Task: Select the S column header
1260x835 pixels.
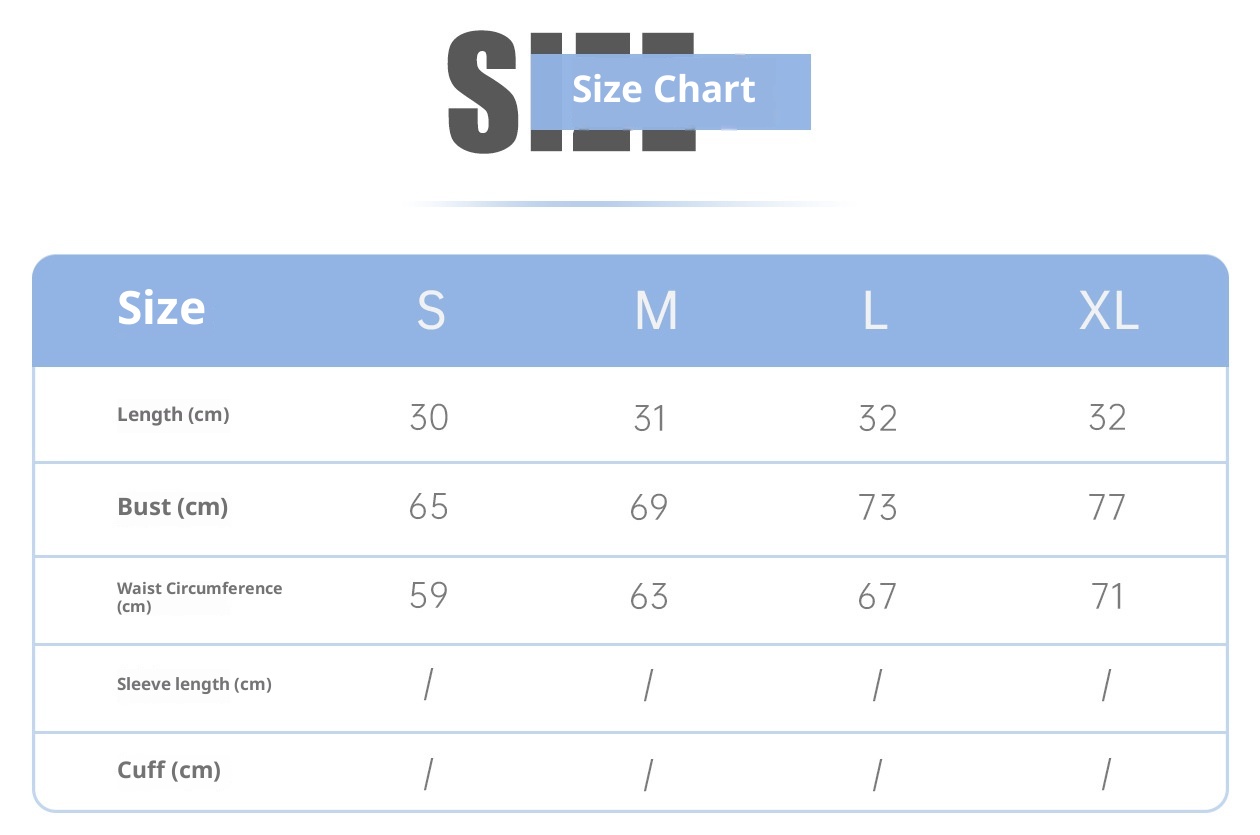Action: pyautogui.click(x=430, y=312)
